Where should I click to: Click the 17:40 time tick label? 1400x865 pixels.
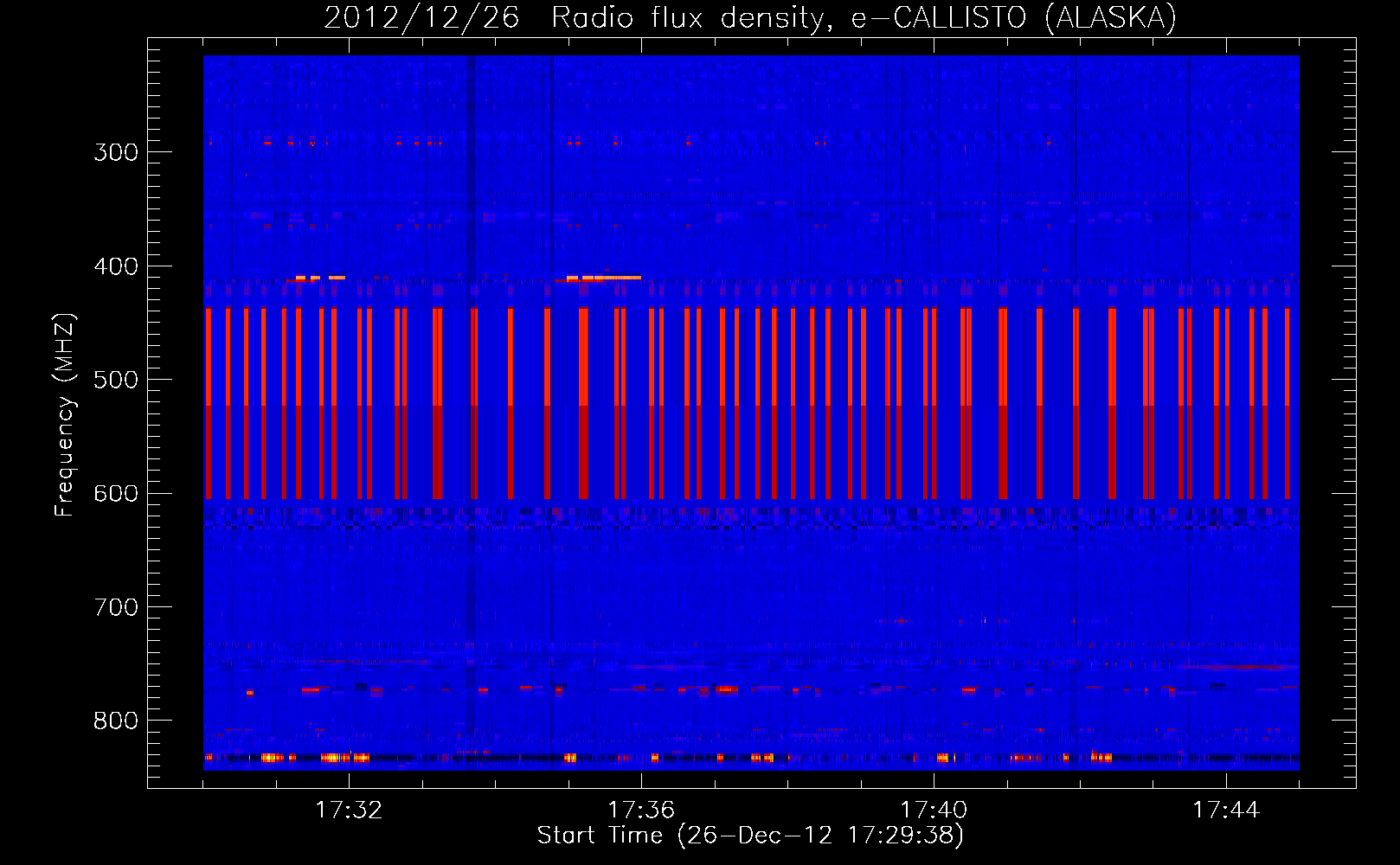pos(934,810)
